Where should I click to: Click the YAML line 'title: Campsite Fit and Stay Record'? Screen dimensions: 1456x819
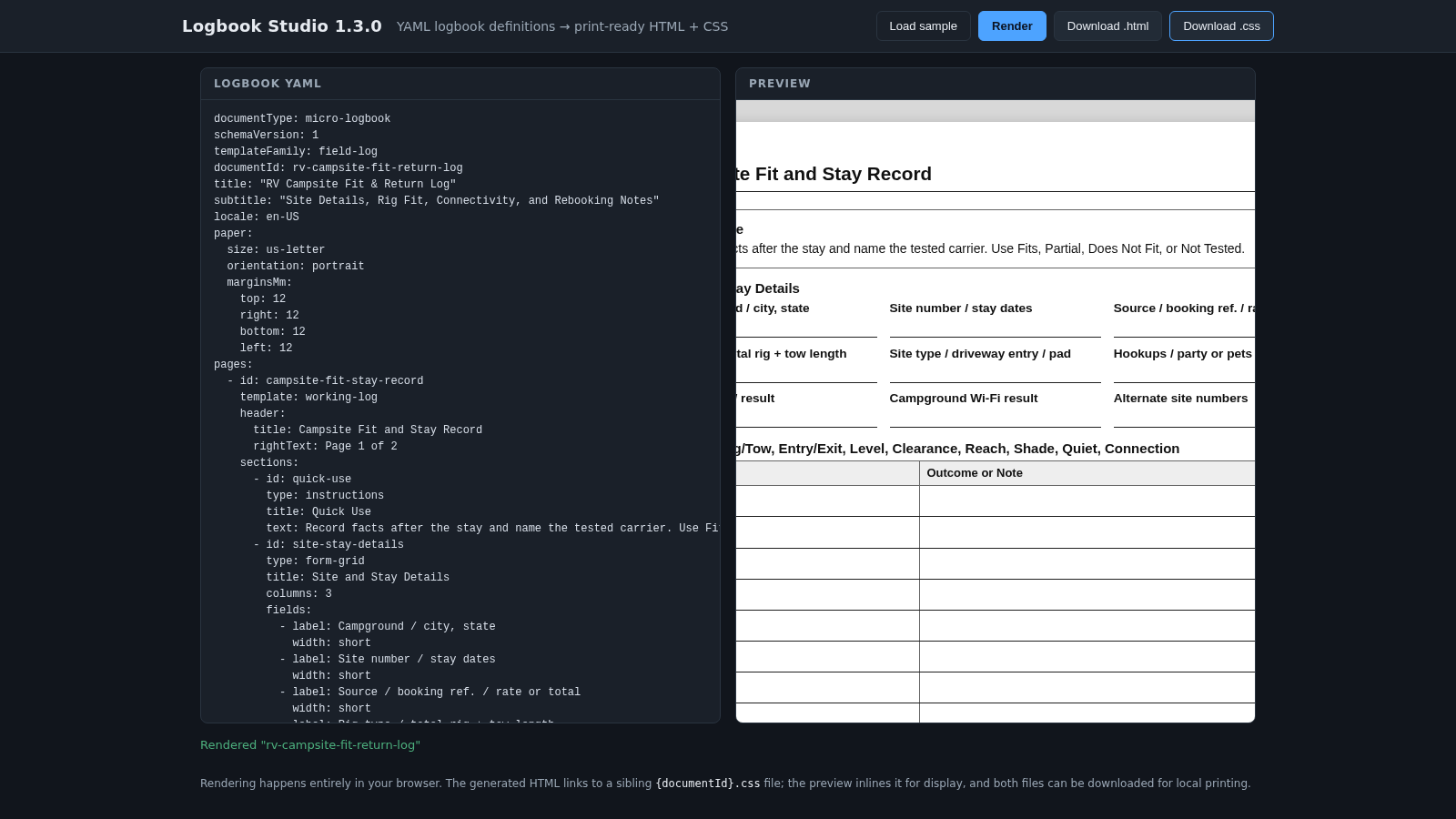(368, 430)
